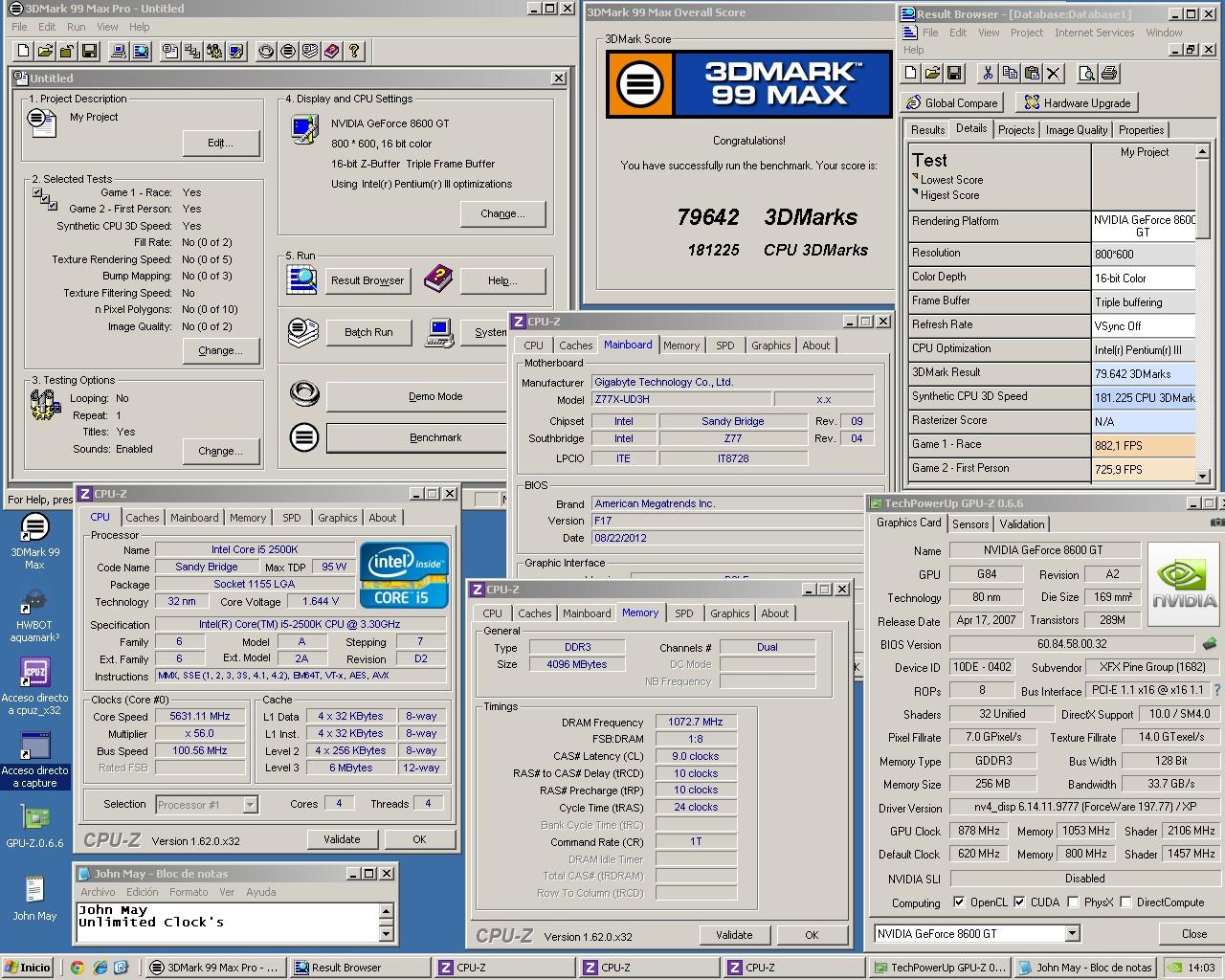The image size is (1225, 980).
Task: Click Close button in GPU-Z
Action: [x=1193, y=934]
